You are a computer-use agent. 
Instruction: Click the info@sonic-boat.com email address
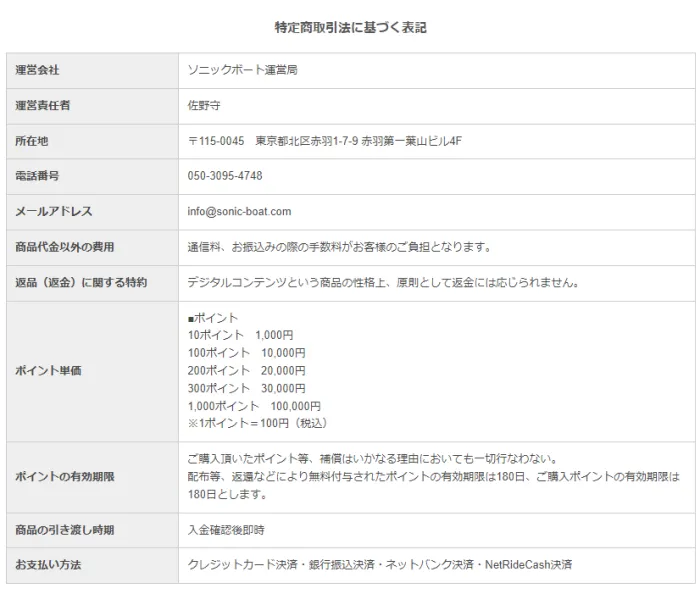click(x=239, y=211)
